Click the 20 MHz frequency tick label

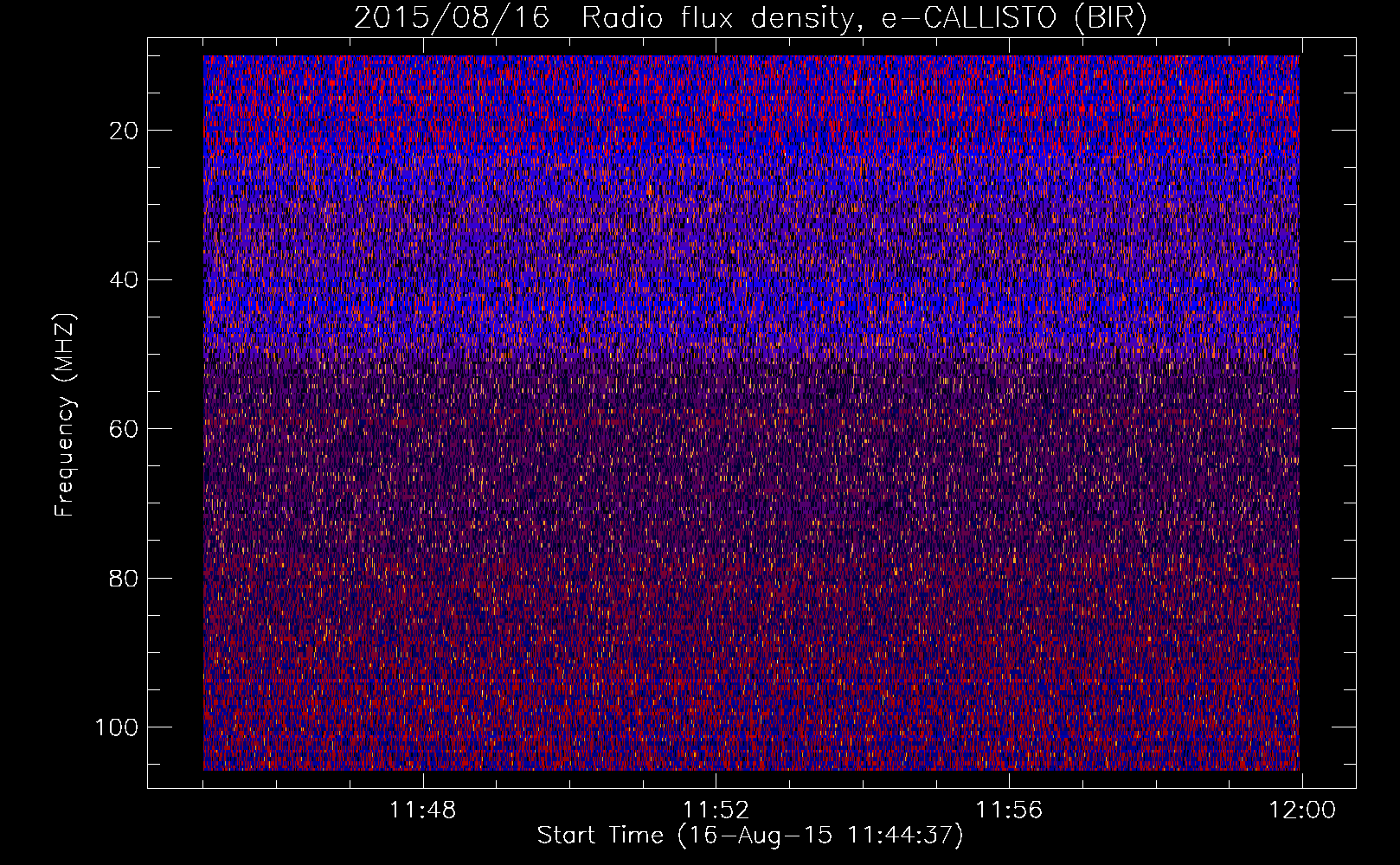tap(125, 131)
